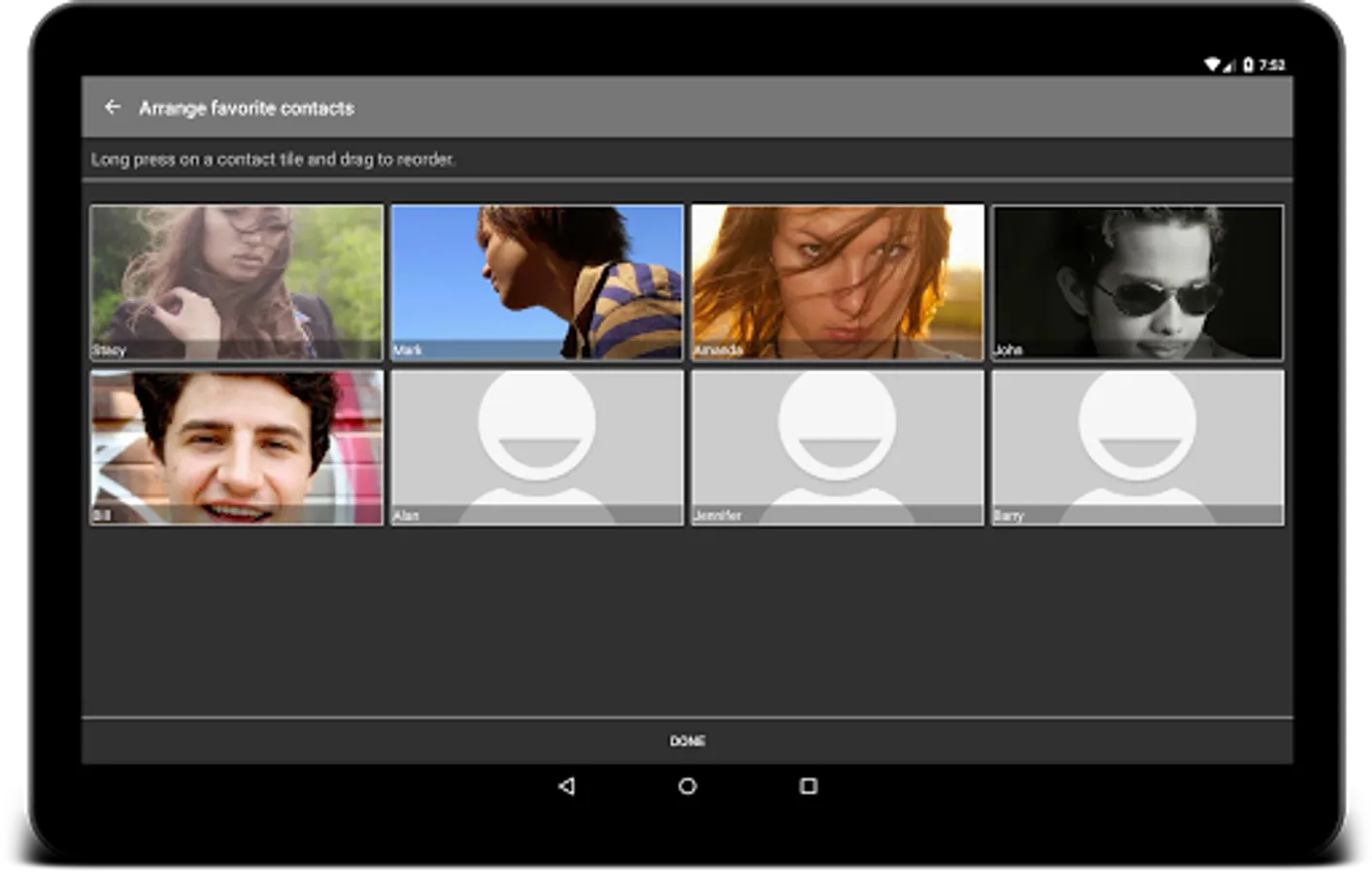Viewport: 1372px width, 874px height.
Task: Tap the cellular signal status icon
Action: 1230,65
